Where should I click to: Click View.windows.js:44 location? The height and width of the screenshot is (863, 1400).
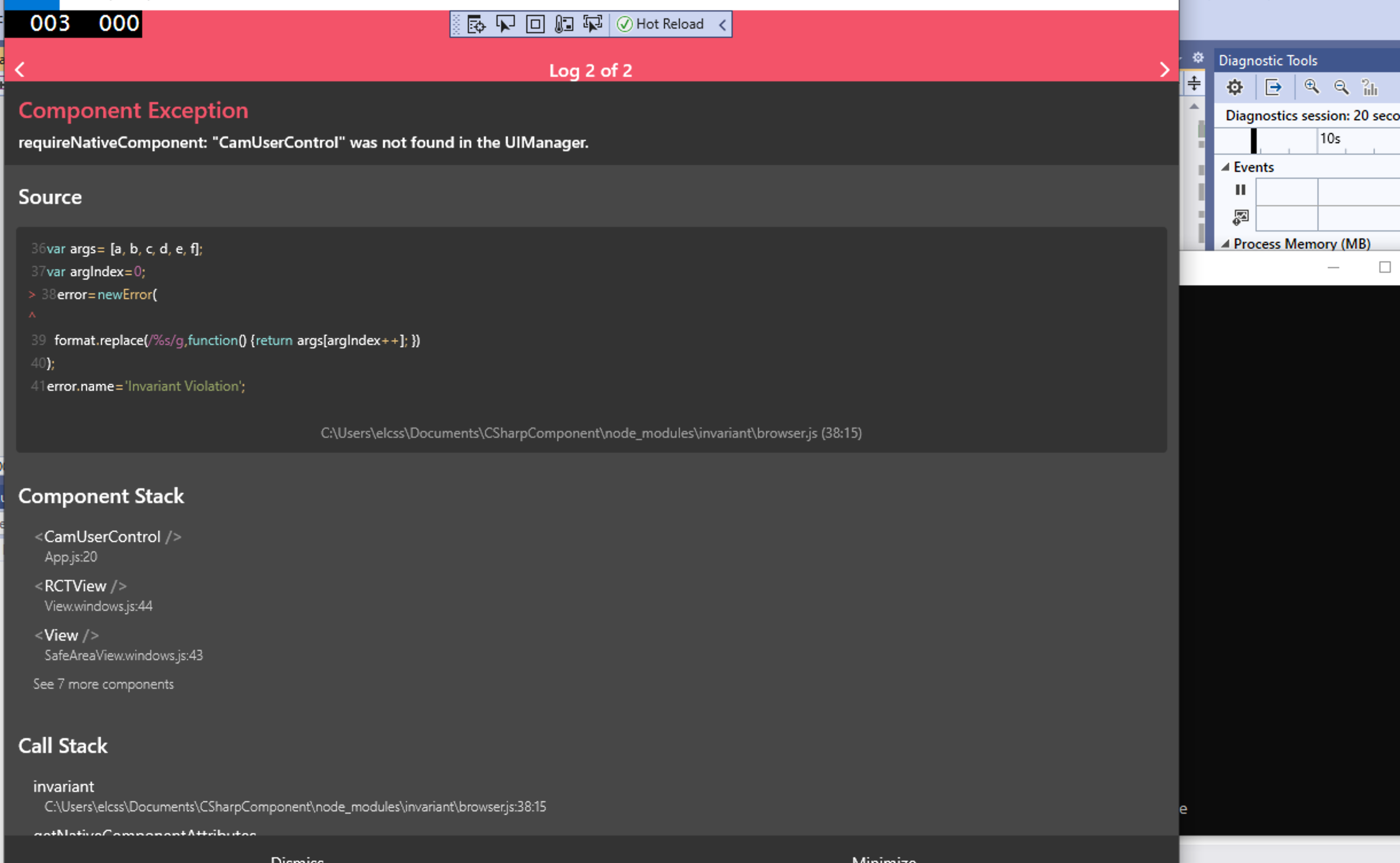pyautogui.click(x=99, y=606)
